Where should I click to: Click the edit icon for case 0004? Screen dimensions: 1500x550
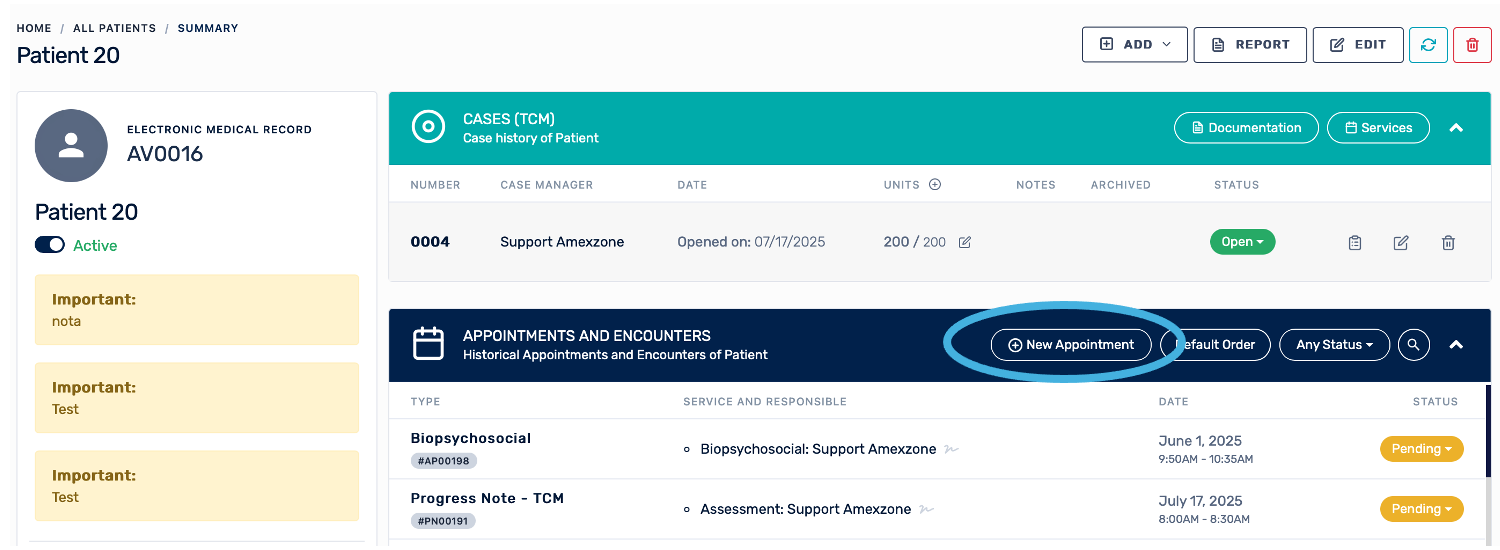click(x=1401, y=242)
